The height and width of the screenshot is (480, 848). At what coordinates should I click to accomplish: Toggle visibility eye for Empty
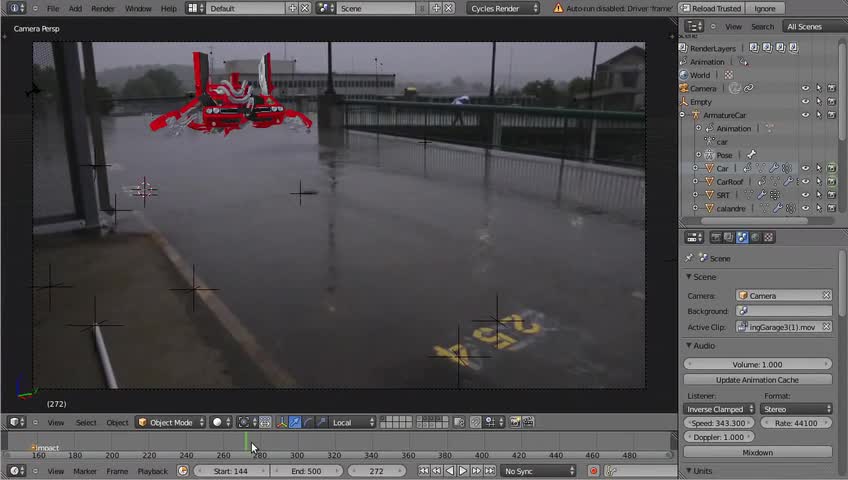pyautogui.click(x=805, y=102)
